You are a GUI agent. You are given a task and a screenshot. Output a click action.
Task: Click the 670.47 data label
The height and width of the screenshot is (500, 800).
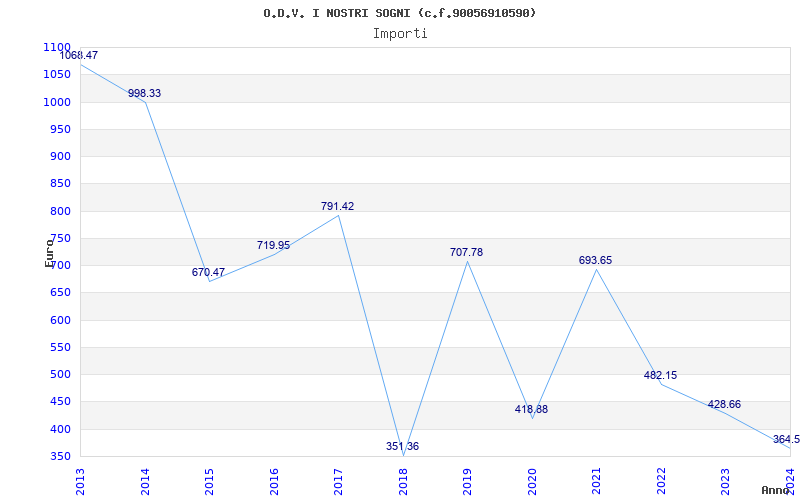[208, 272]
